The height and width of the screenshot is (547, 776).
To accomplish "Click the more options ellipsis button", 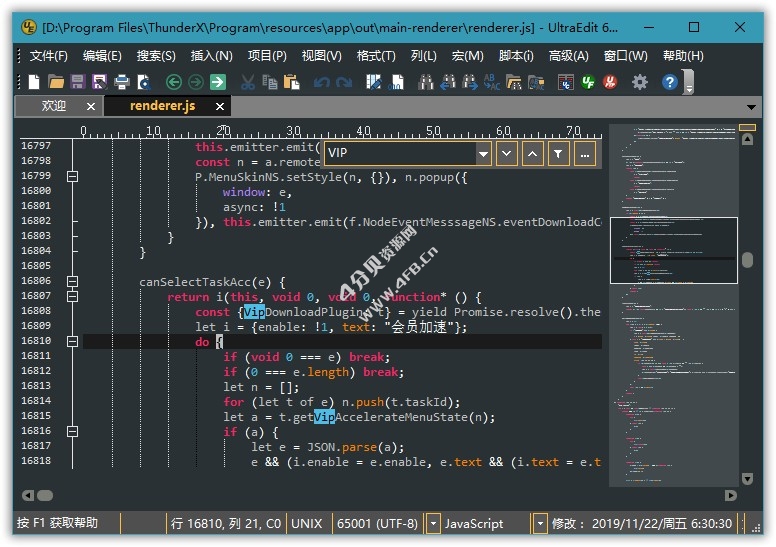I will [584, 153].
